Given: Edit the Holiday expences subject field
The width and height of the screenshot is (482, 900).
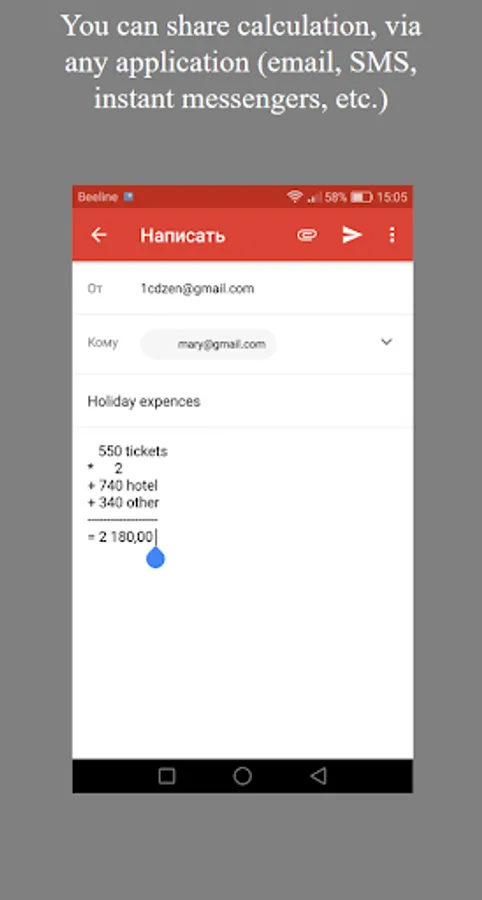Looking at the screenshot, I should click(x=243, y=401).
